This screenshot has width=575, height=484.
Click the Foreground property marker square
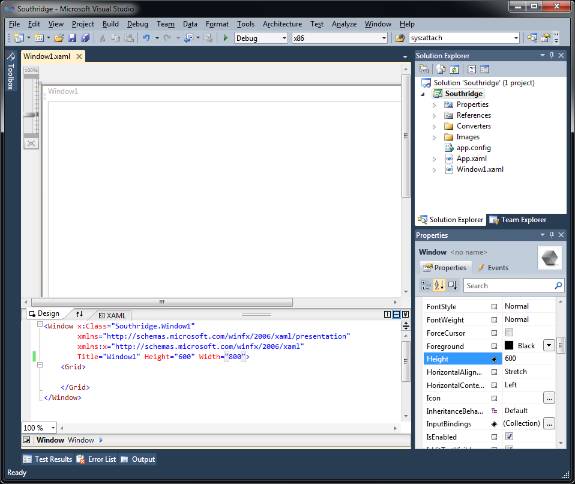[494, 346]
